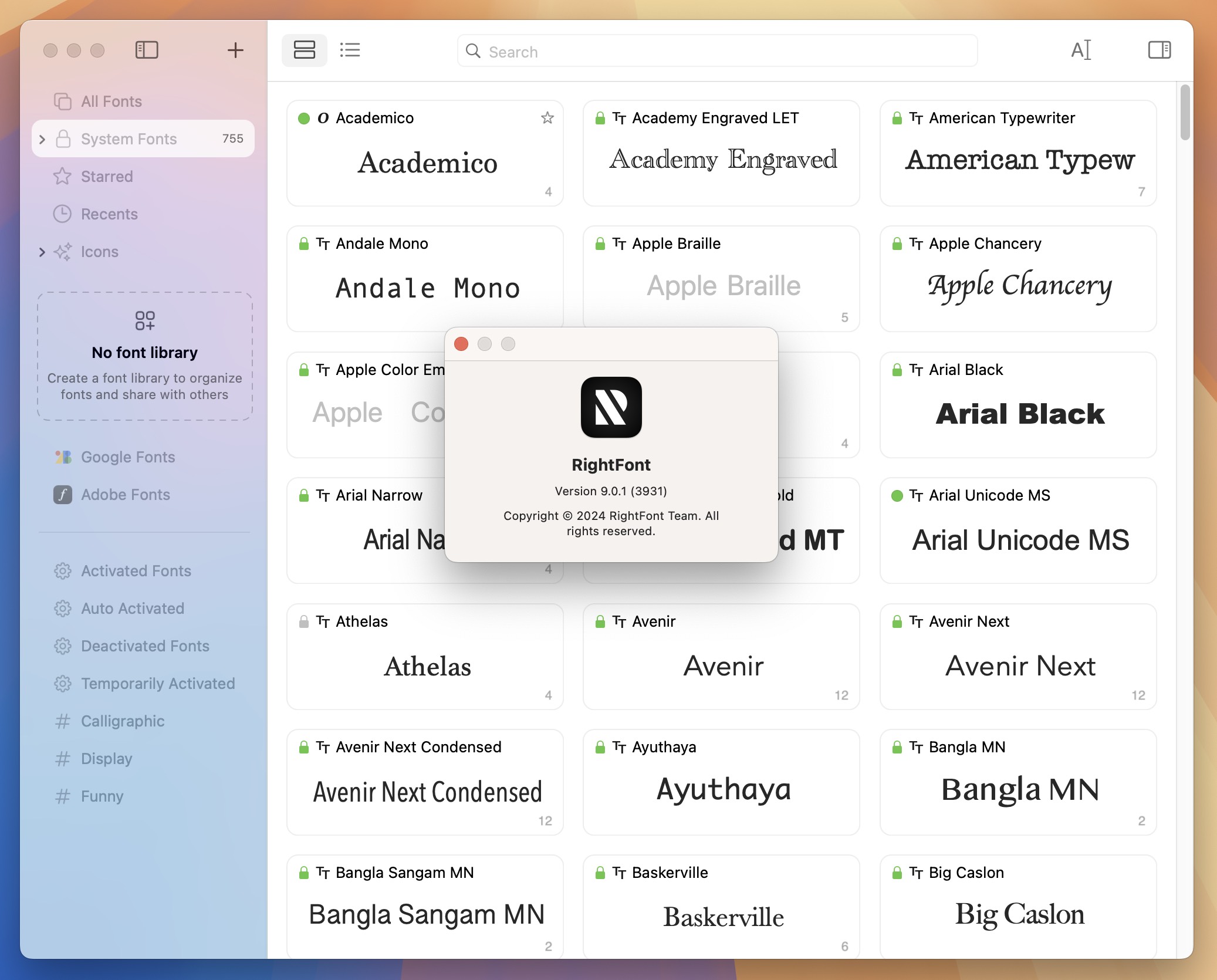
Task: Toggle activation dot on Arial Unicode MS
Action: point(897,496)
